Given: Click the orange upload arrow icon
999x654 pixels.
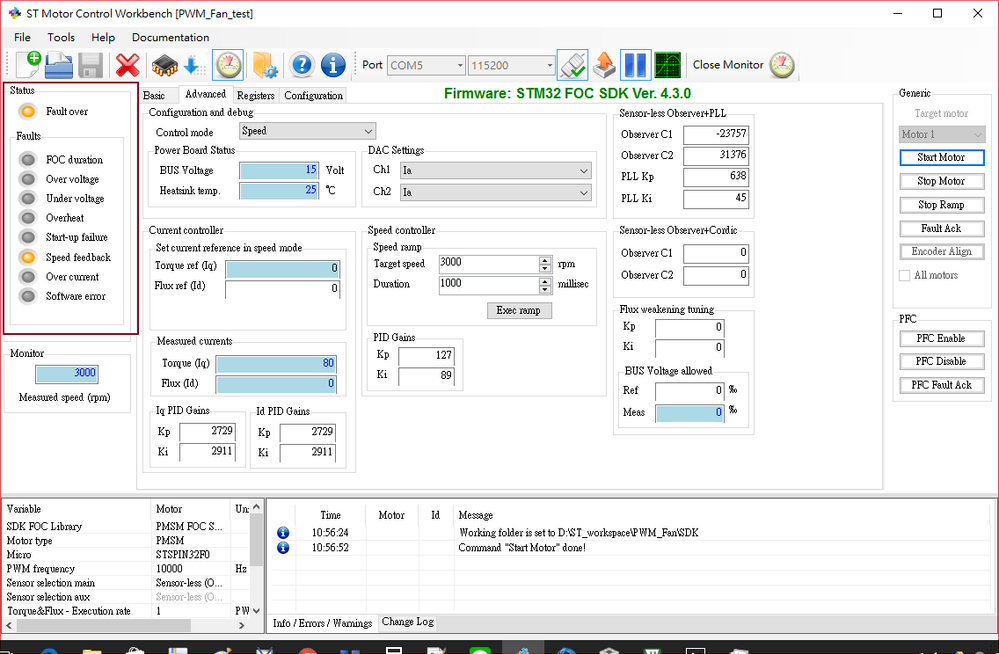Looking at the screenshot, I should [x=604, y=64].
